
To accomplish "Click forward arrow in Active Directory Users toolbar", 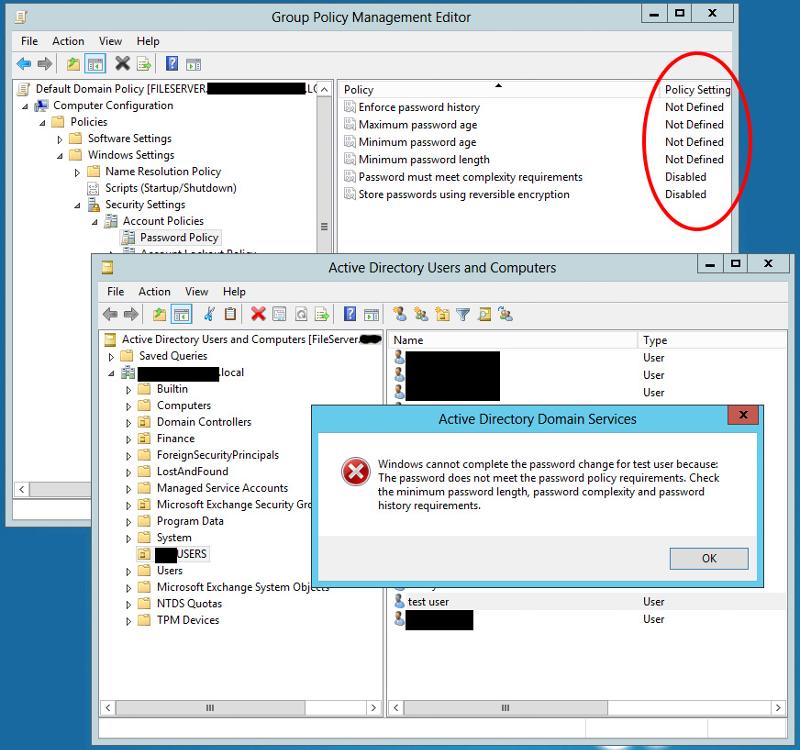I will (131, 314).
